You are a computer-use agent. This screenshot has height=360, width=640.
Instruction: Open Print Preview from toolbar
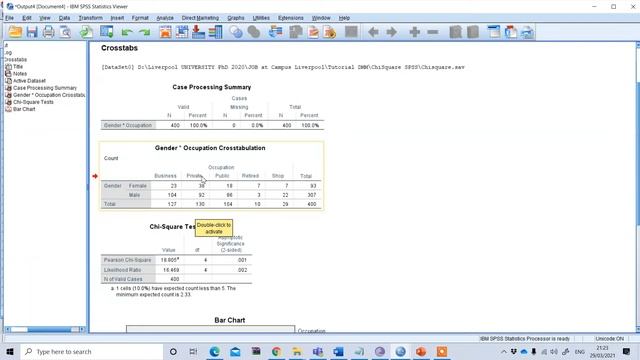click(65, 32)
